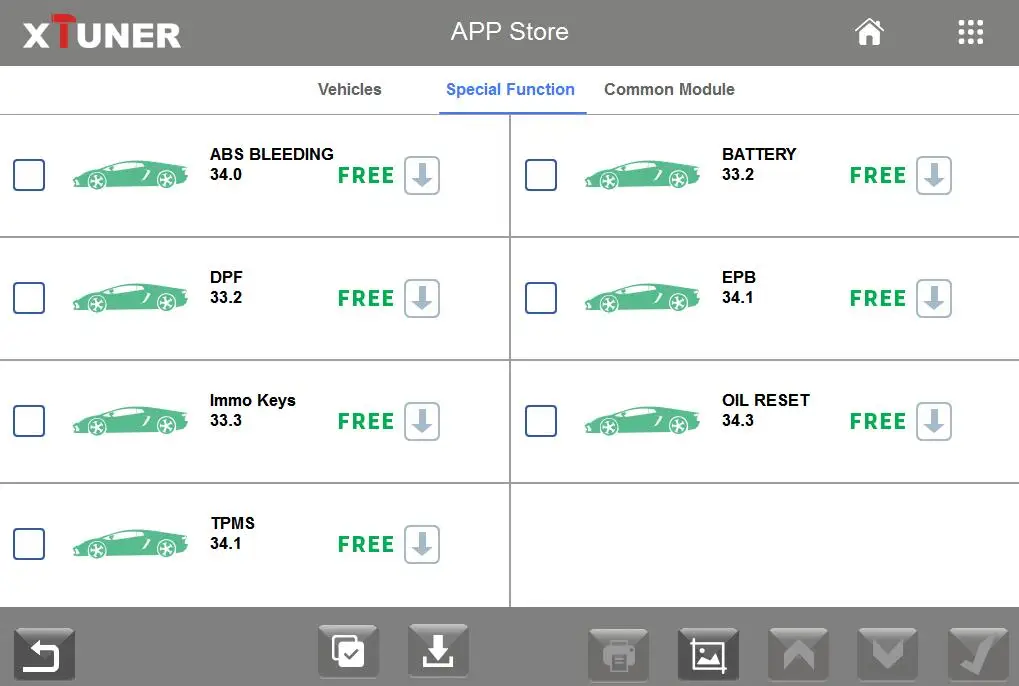1019x686 pixels.
Task: Click the select-all checkmark icon in the bottom bar
Action: click(x=348, y=653)
